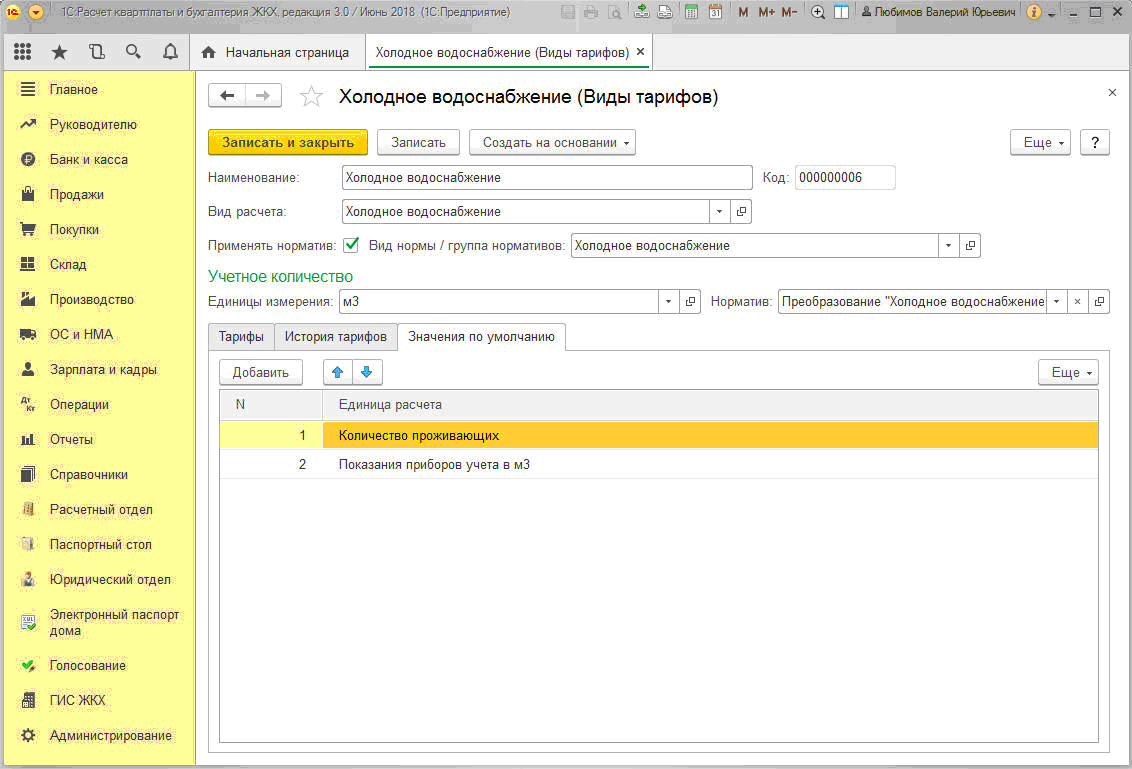1132x769 pixels.
Task: Click Записать и закрыть button
Action: (x=288, y=142)
